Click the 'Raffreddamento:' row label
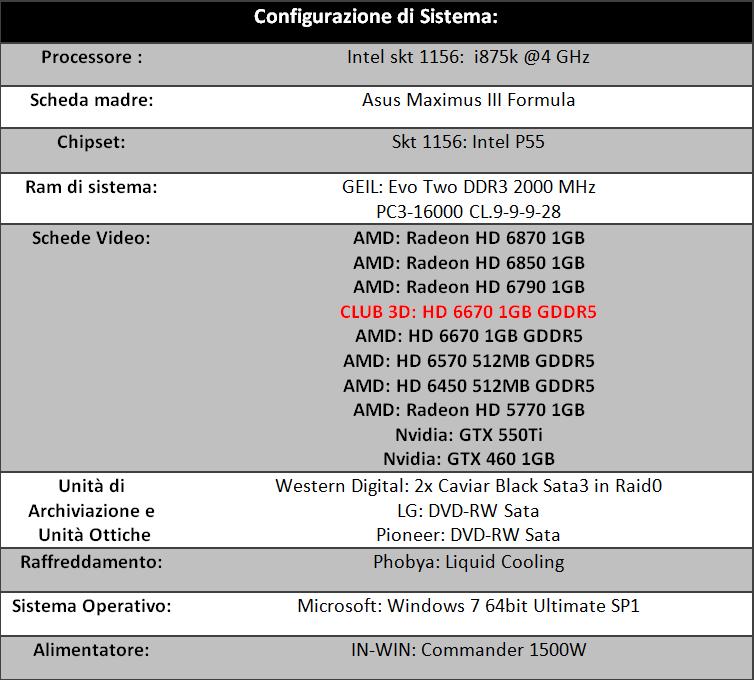 click(91, 562)
